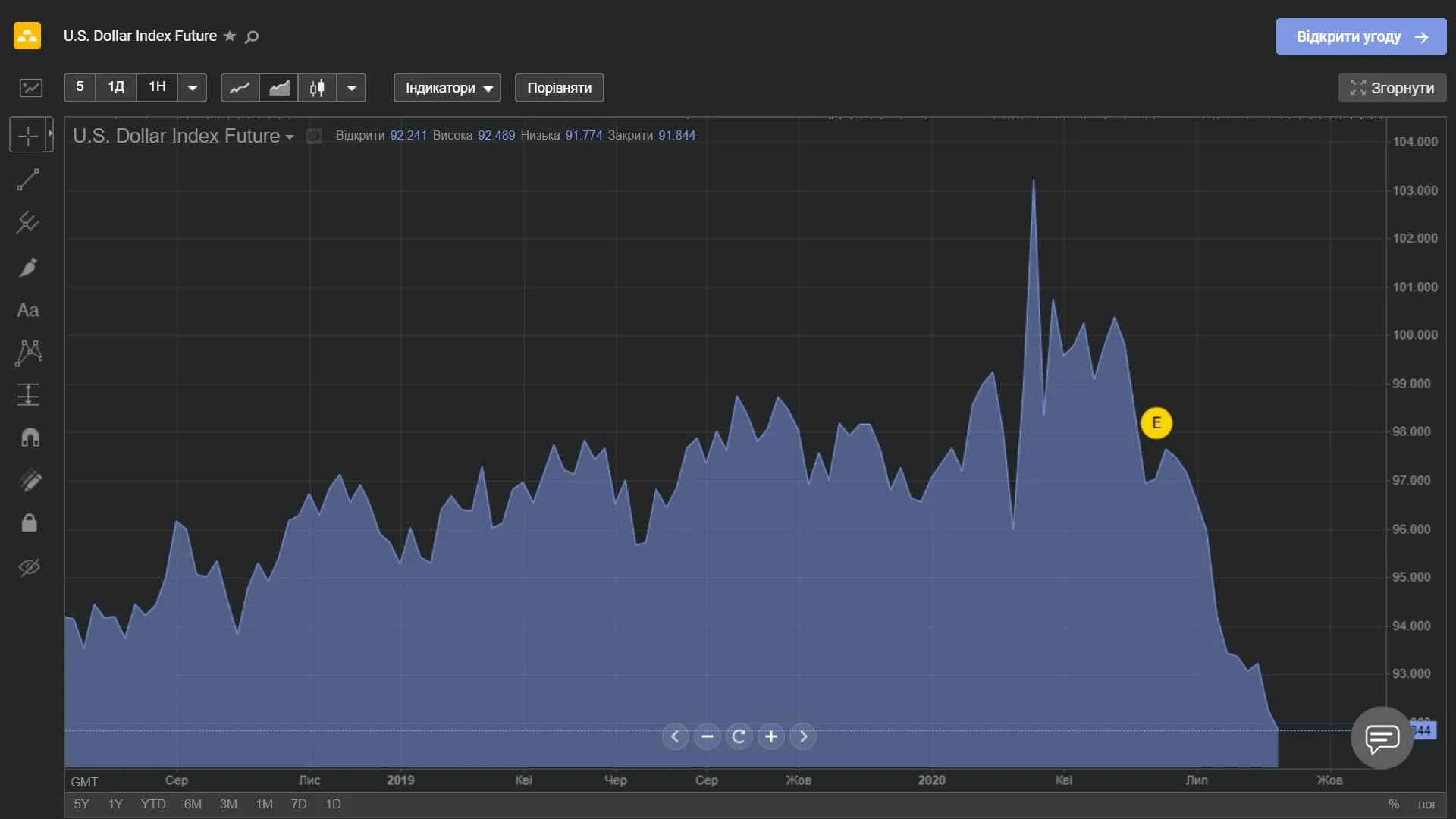1456x819 pixels.
Task: Zoom in chart with plus button
Action: (x=771, y=736)
